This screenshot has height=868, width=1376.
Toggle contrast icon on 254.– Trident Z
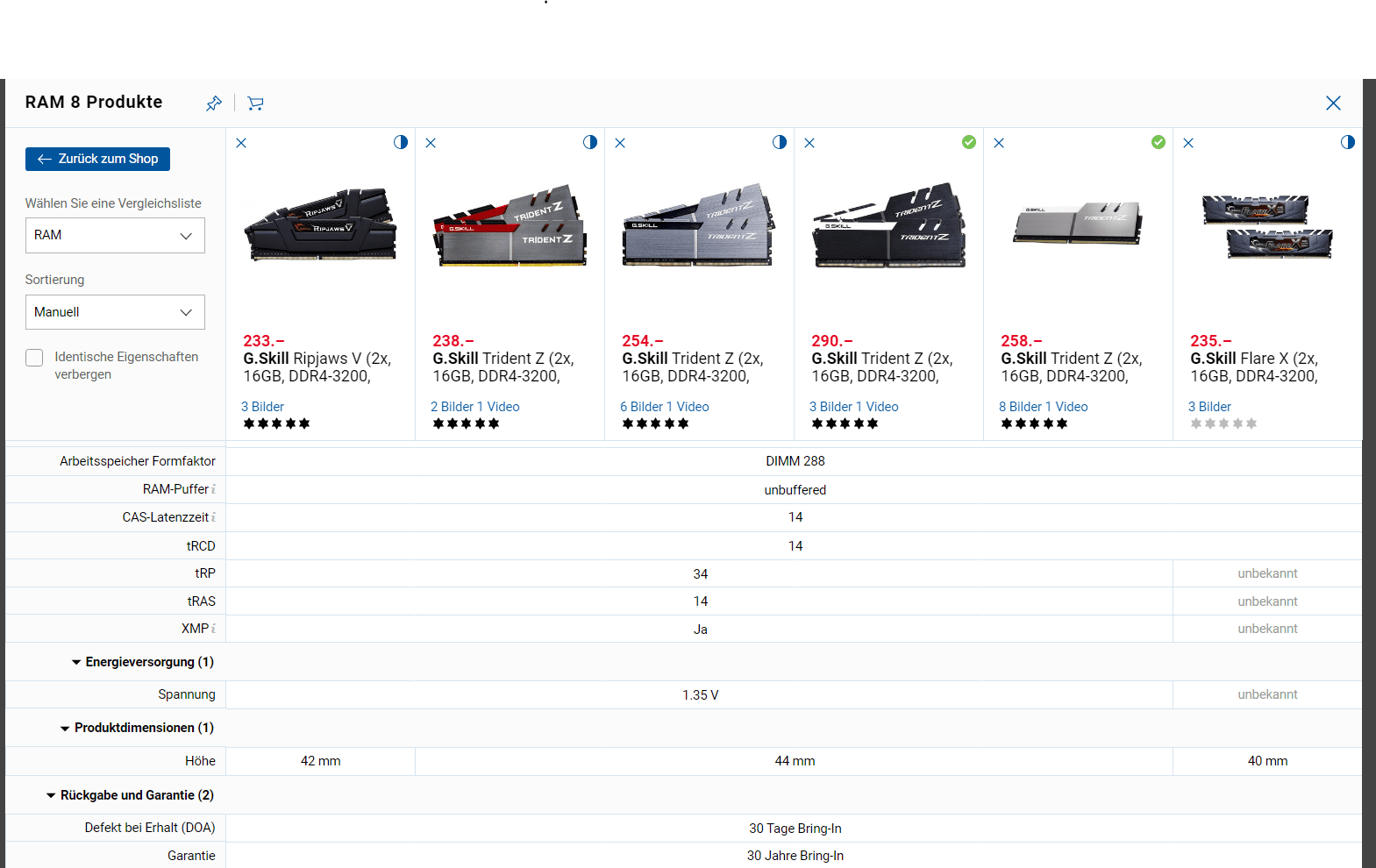(780, 142)
